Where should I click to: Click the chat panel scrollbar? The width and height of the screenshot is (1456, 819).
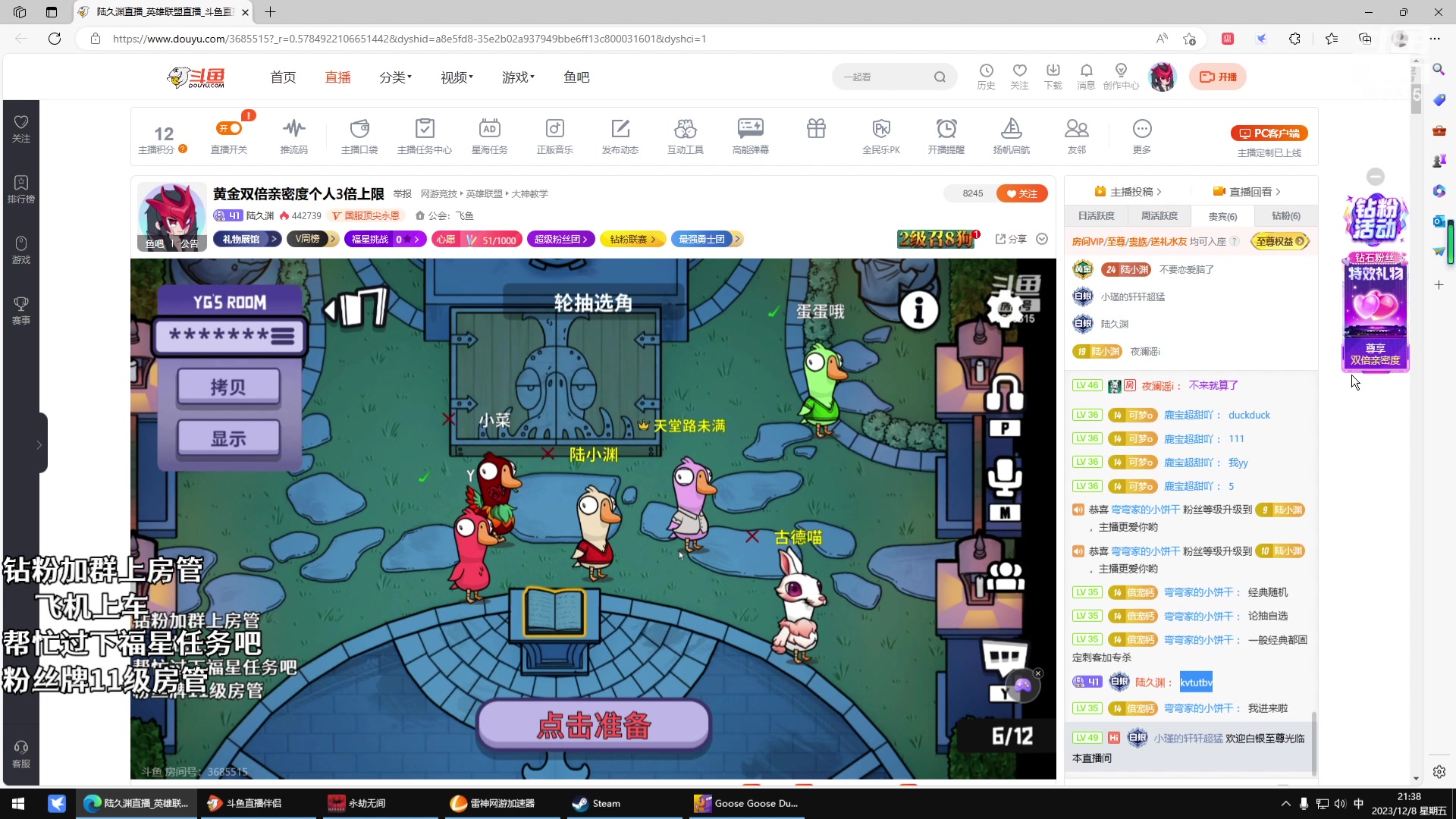pos(1314,743)
